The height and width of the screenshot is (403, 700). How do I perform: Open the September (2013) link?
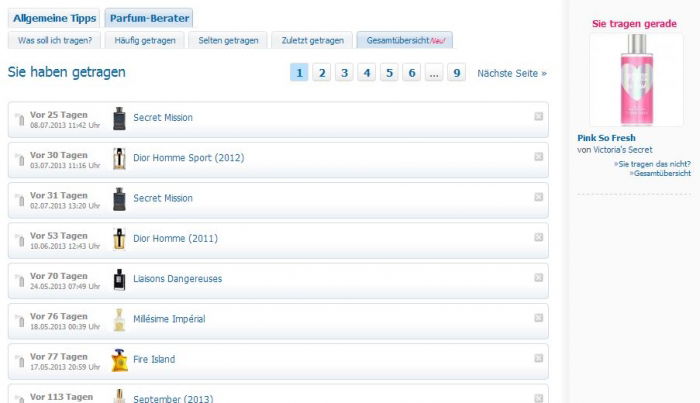pos(173,399)
